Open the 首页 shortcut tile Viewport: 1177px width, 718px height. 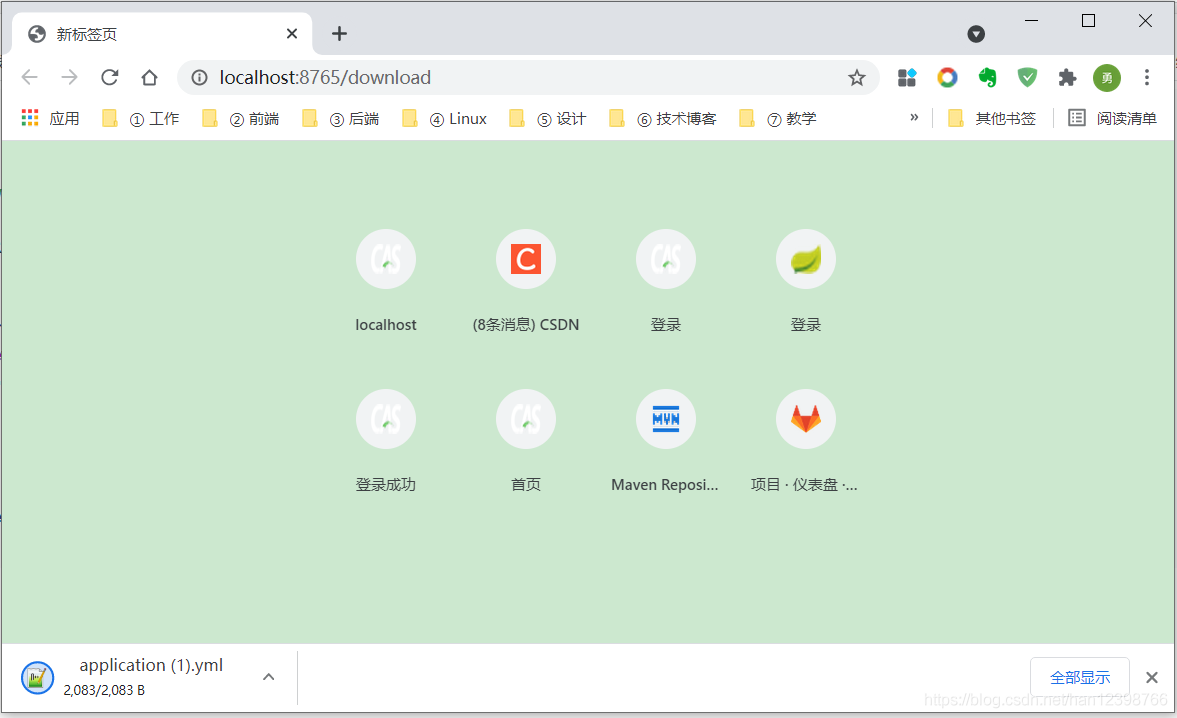pyautogui.click(x=525, y=440)
